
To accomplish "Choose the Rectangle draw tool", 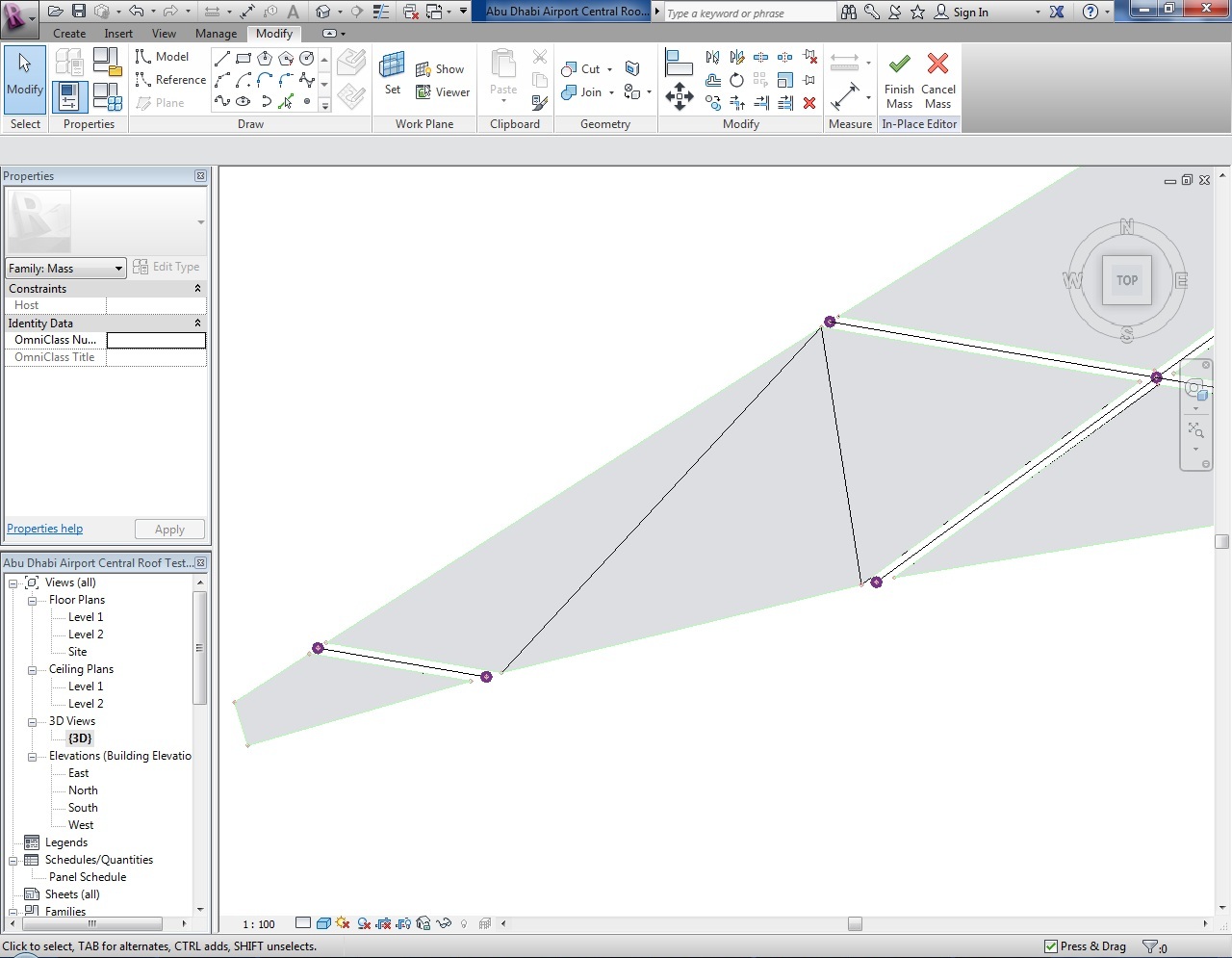I will [244, 59].
